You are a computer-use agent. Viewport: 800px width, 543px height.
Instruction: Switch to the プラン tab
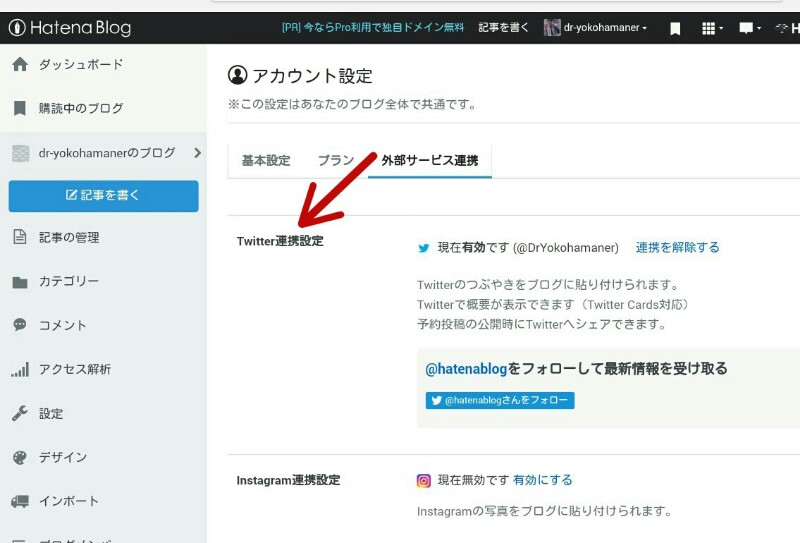pos(336,161)
